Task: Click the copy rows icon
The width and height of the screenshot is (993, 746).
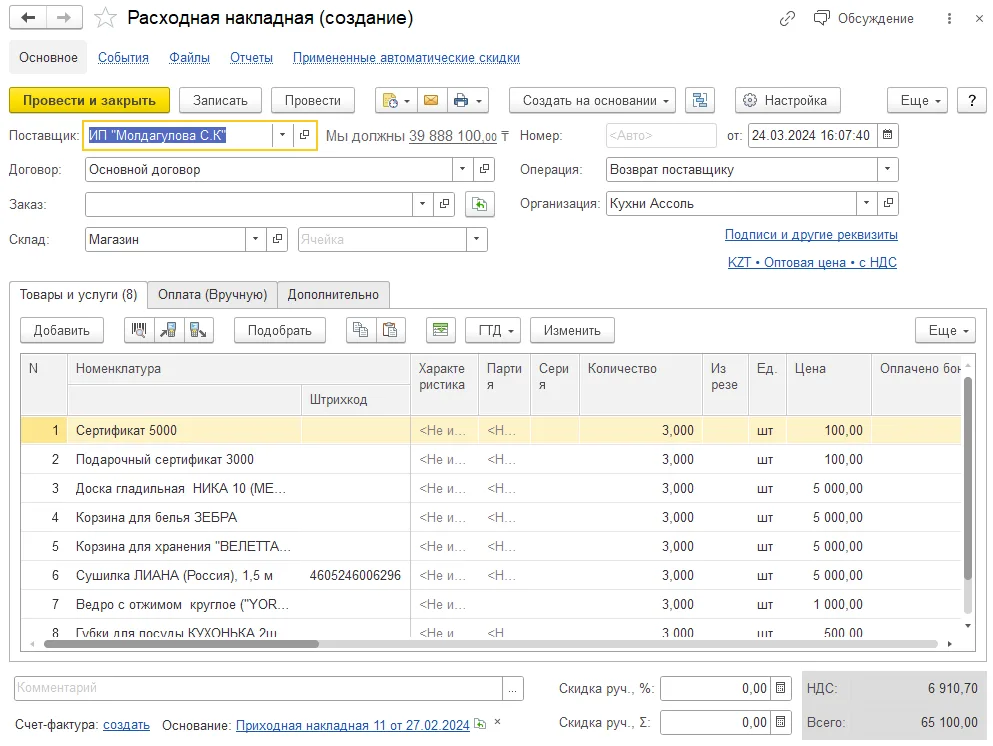Action: (x=360, y=331)
